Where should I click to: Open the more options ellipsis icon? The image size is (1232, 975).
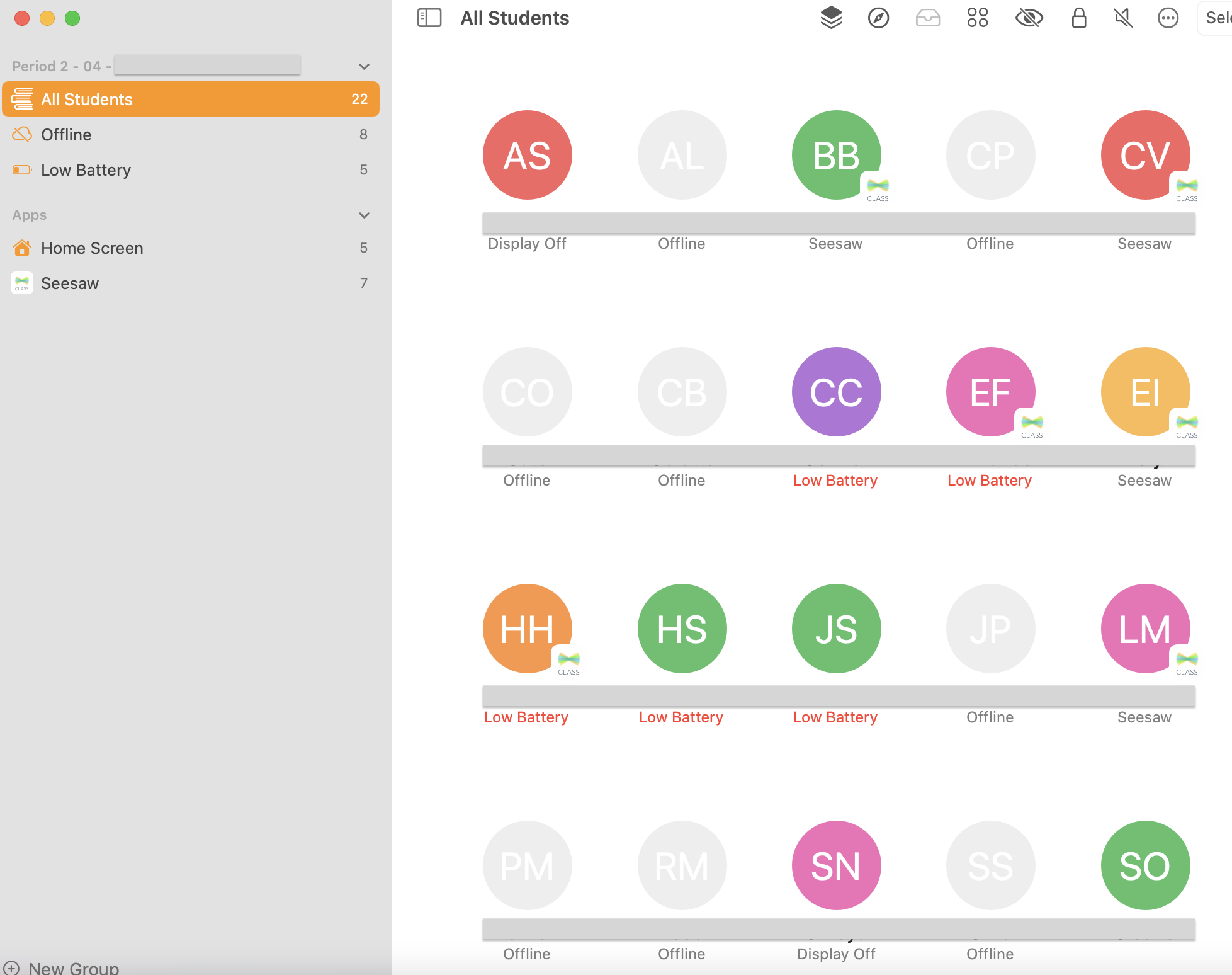1168,18
